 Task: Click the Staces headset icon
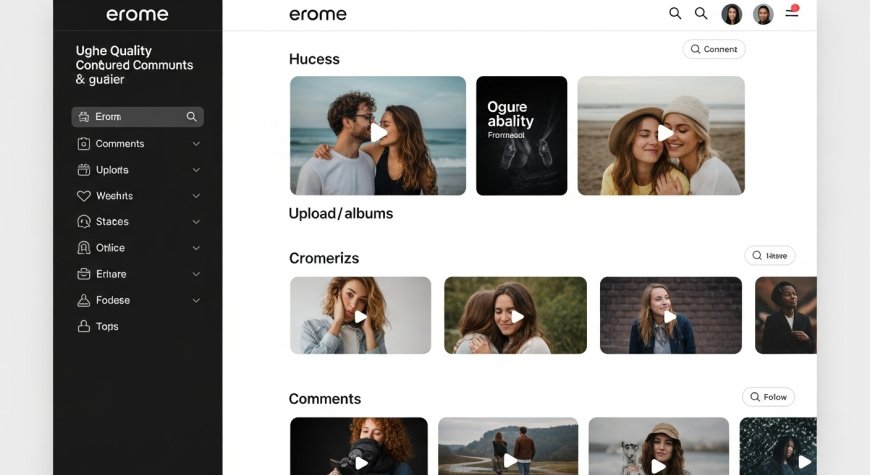click(x=83, y=221)
